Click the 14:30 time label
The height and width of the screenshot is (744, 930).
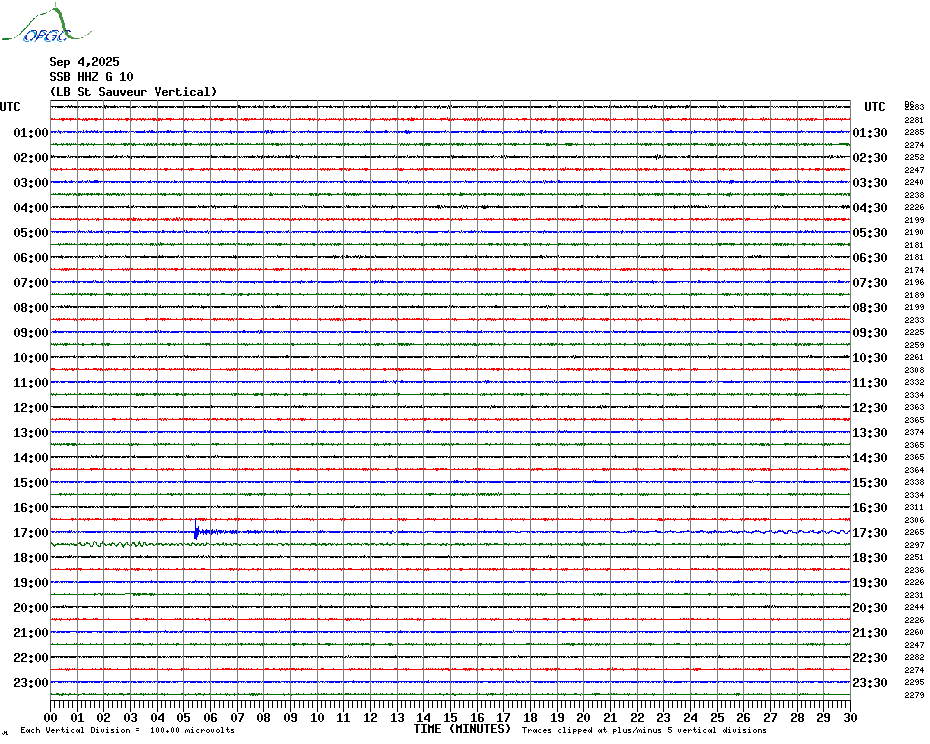click(870, 458)
